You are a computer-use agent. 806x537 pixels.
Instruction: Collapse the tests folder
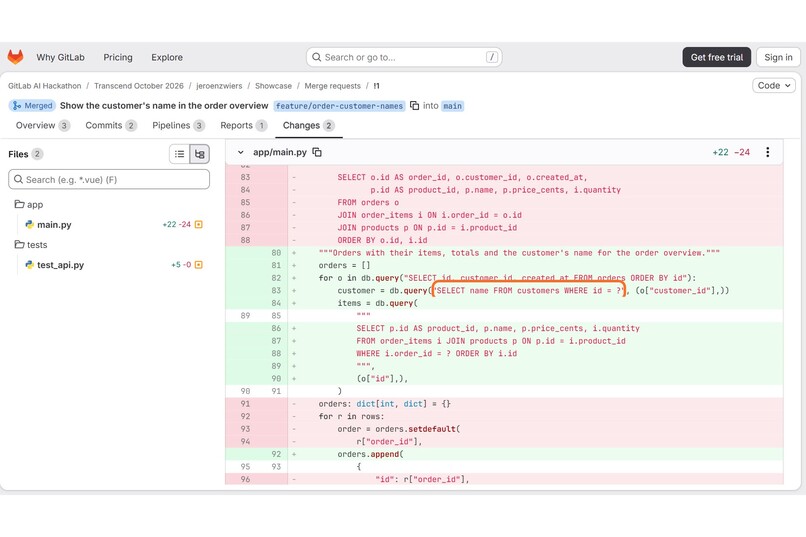(31, 245)
